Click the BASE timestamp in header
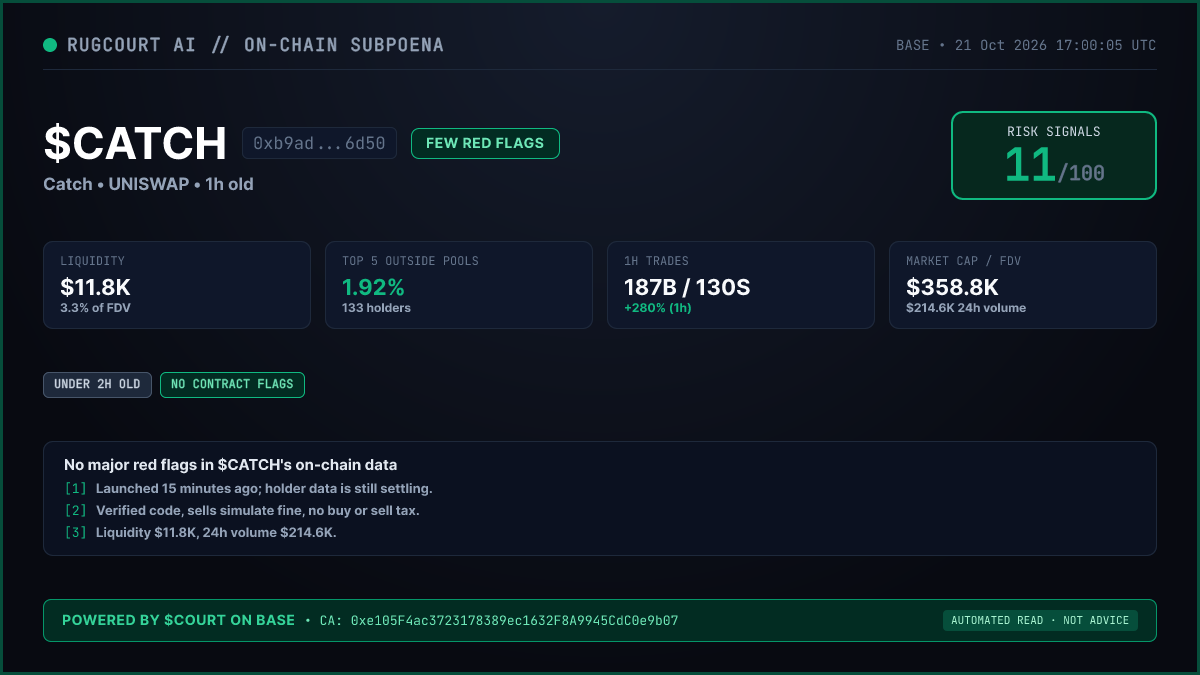 point(1026,46)
